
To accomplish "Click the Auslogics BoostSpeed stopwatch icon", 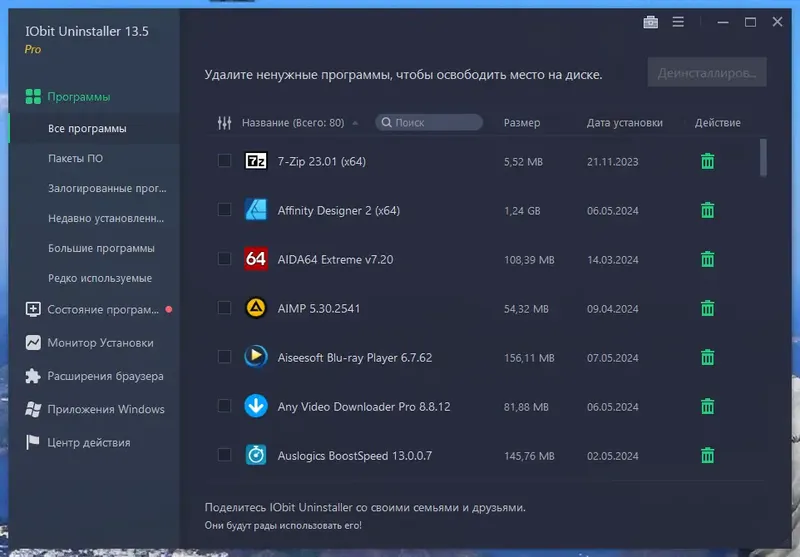I will 256,454.
